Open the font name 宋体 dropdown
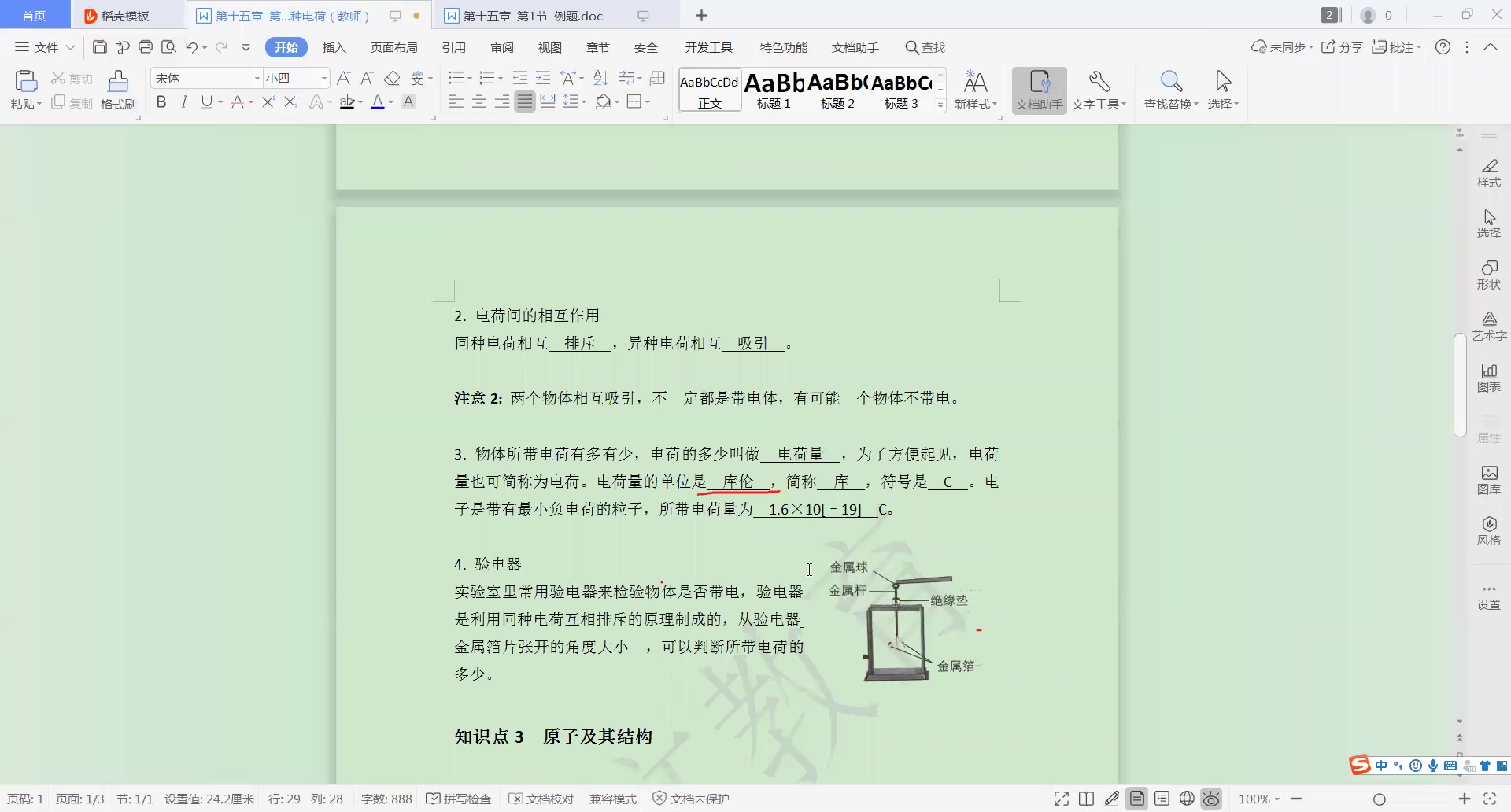The width and height of the screenshot is (1511, 812). click(257, 78)
